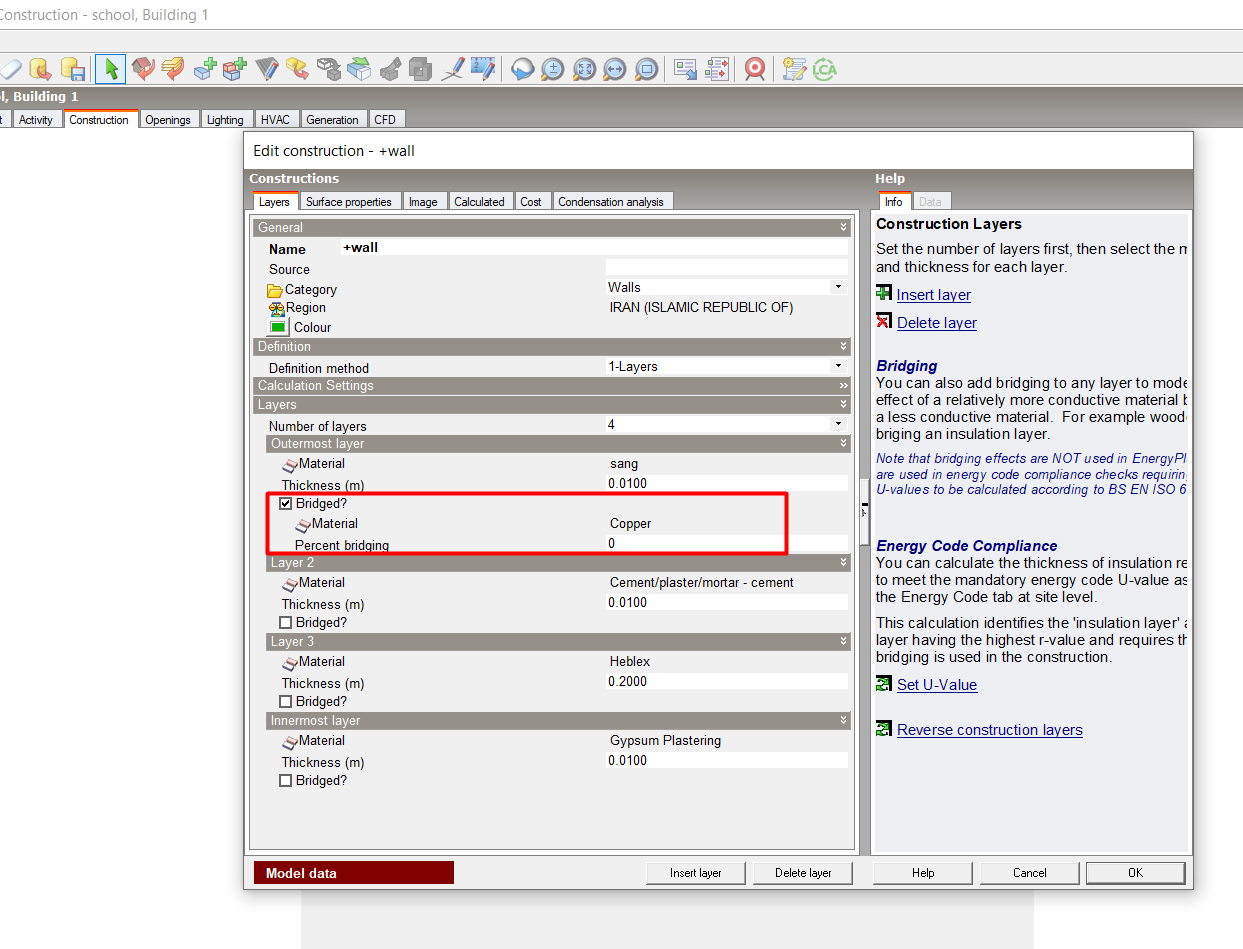This screenshot has width=1243, height=949.
Task: Switch to the Surface properties tab
Action: coord(349,202)
